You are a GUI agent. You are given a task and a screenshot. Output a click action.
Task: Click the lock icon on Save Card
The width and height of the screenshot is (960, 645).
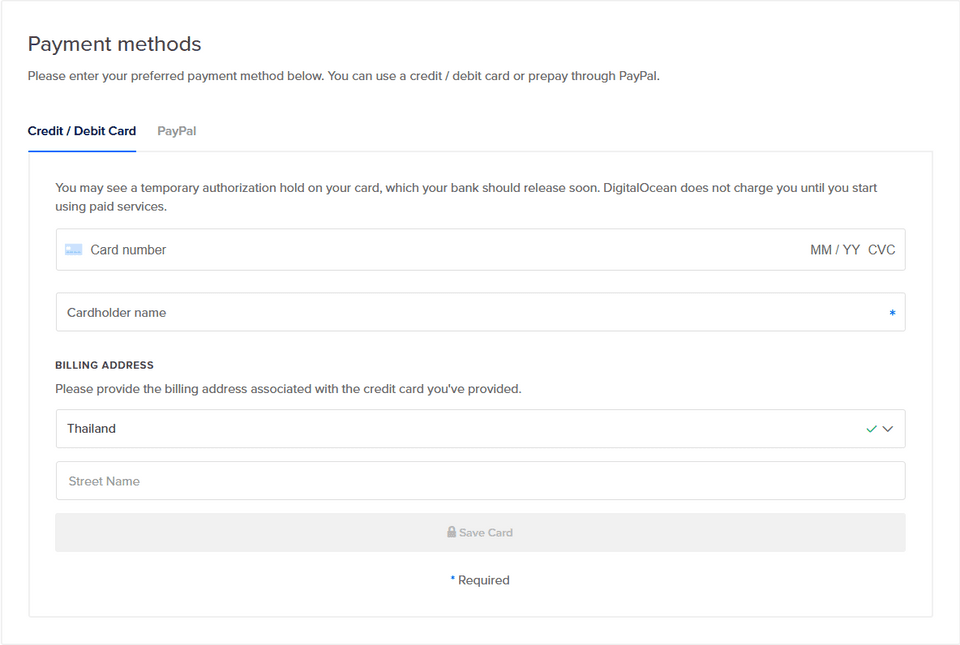click(452, 533)
